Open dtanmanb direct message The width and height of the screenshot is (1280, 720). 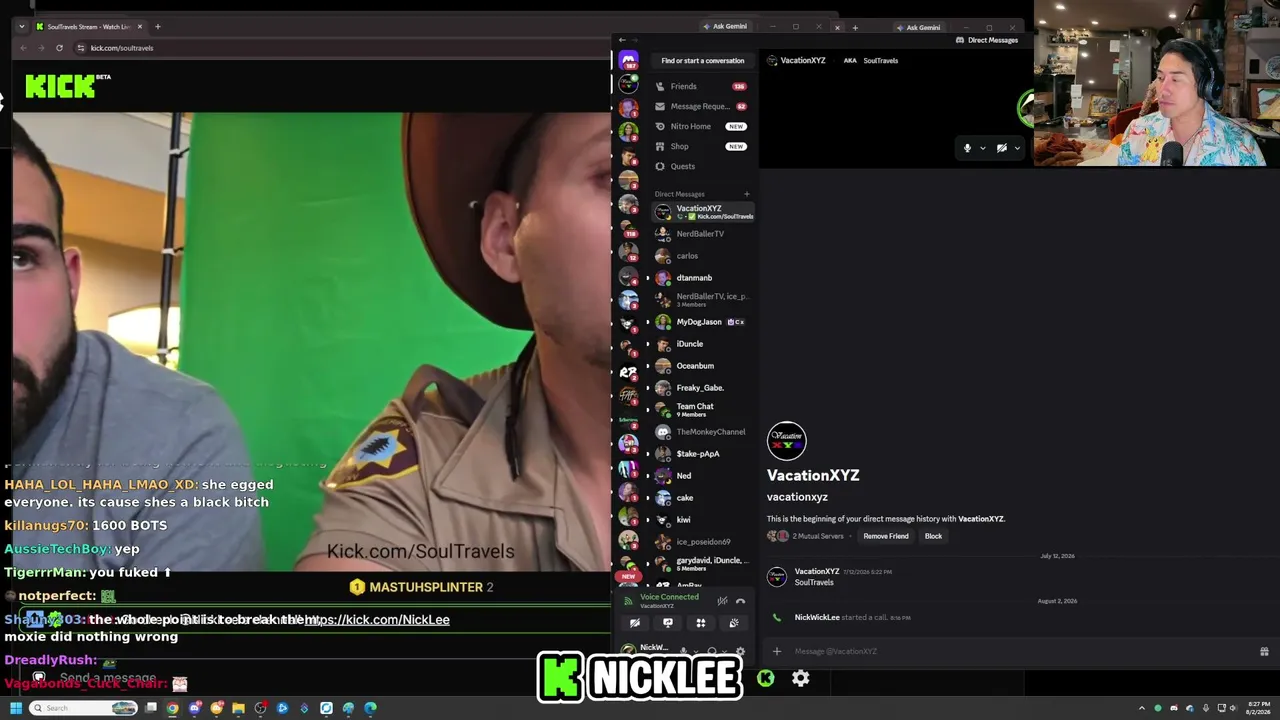click(x=703, y=278)
